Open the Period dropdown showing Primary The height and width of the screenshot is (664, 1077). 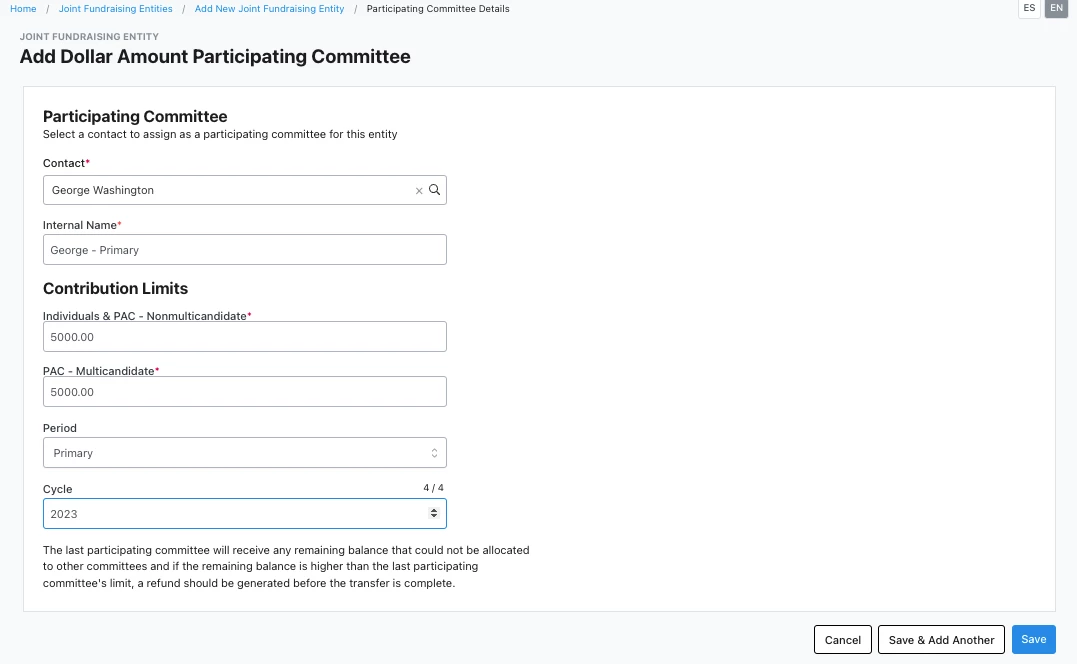coord(244,452)
